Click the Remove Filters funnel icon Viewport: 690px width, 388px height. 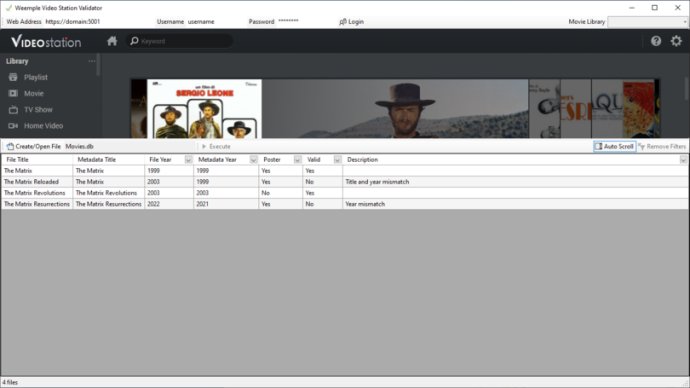[x=642, y=146]
